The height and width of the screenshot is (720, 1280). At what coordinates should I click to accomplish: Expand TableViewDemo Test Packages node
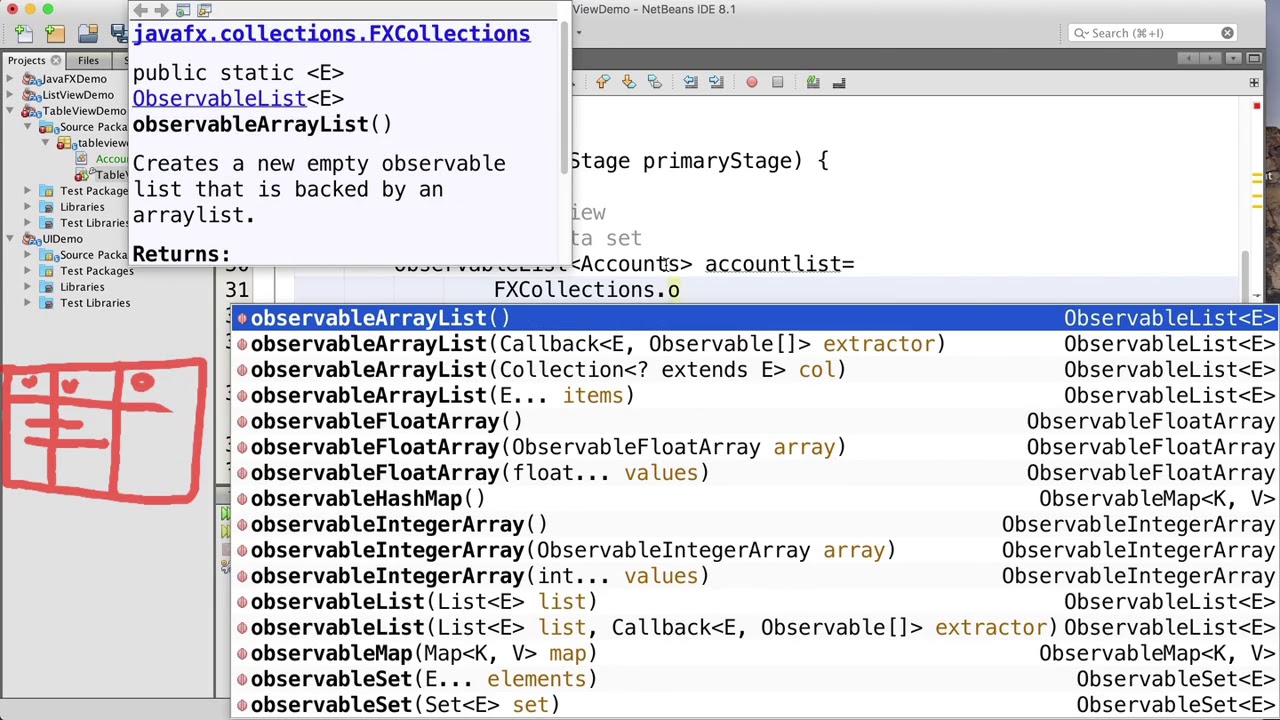28,191
